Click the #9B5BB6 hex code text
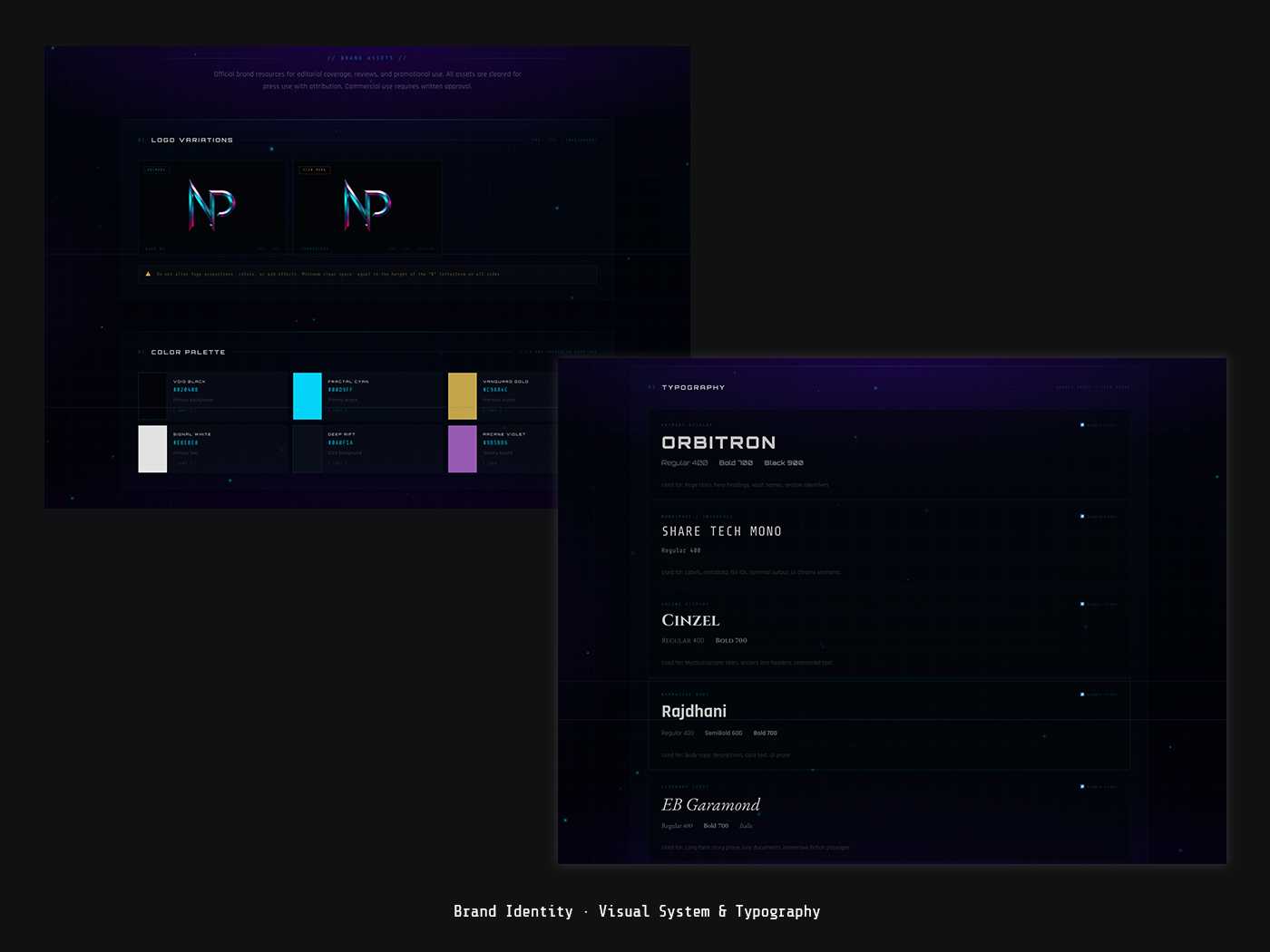 495,442
